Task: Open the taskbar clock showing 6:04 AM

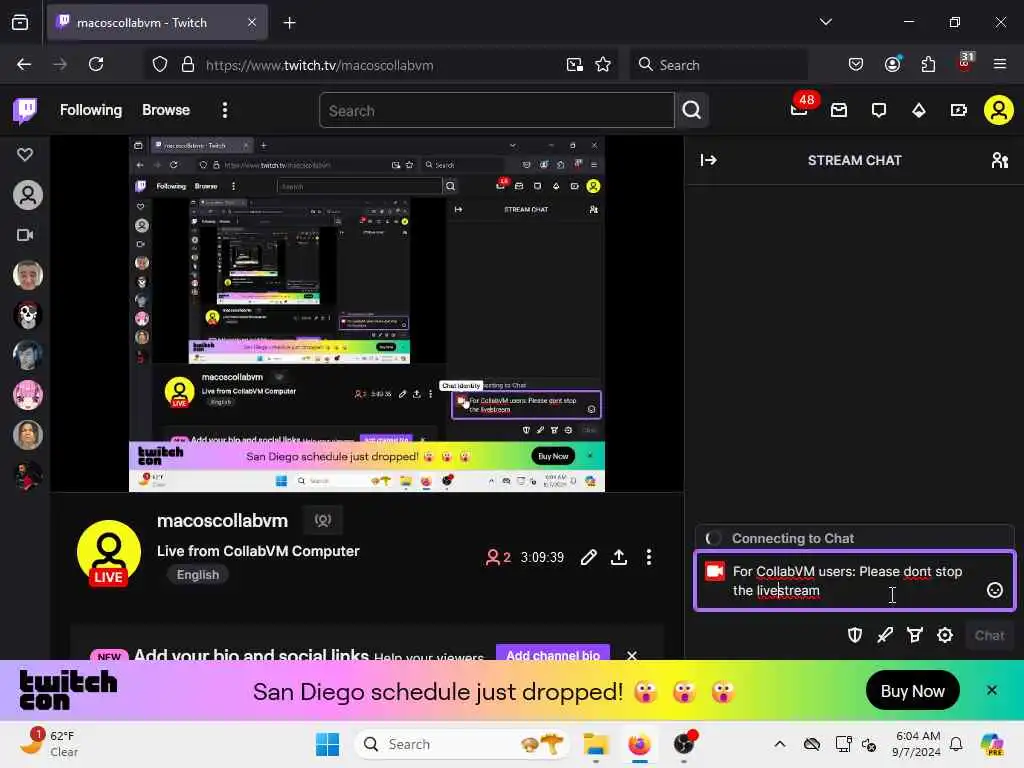Action: 918,744
